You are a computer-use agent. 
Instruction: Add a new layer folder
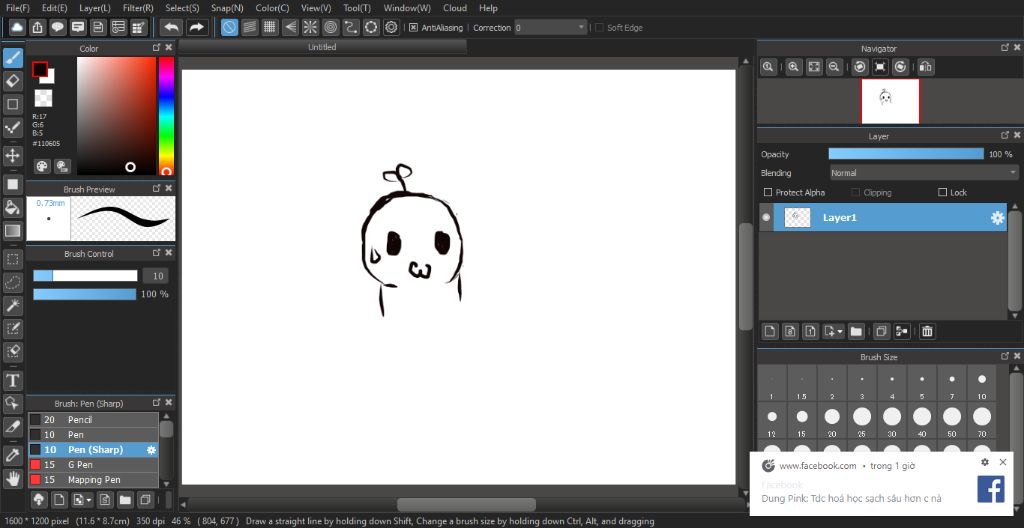click(856, 331)
